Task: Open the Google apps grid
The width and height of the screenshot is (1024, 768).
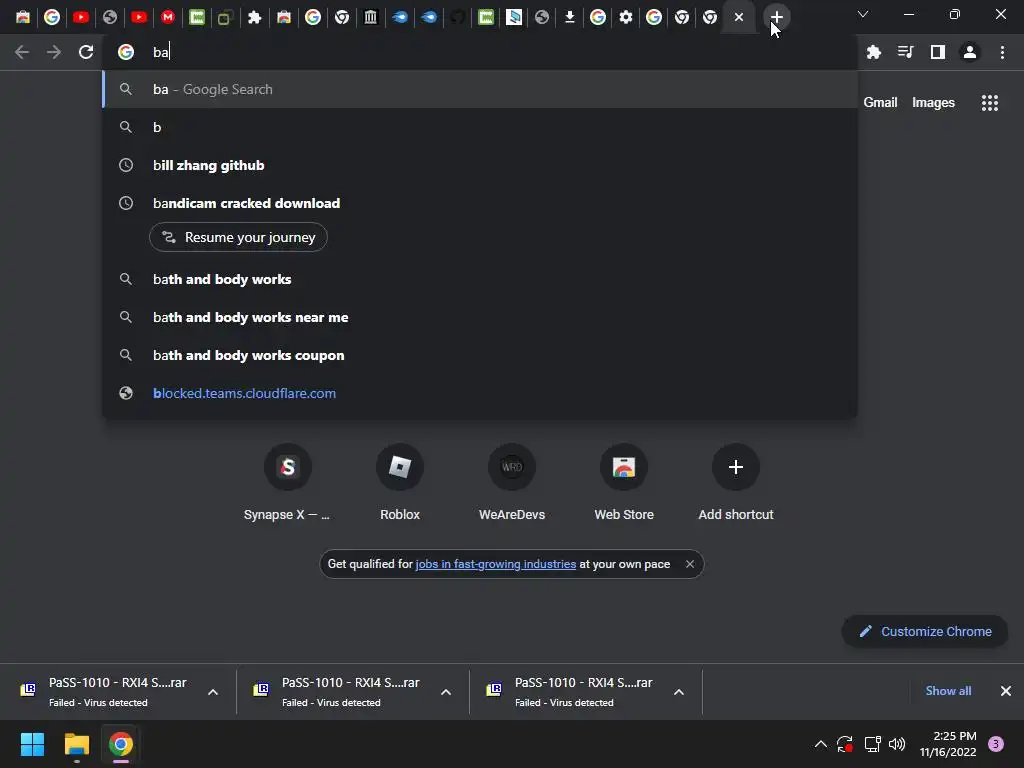Action: 990,103
